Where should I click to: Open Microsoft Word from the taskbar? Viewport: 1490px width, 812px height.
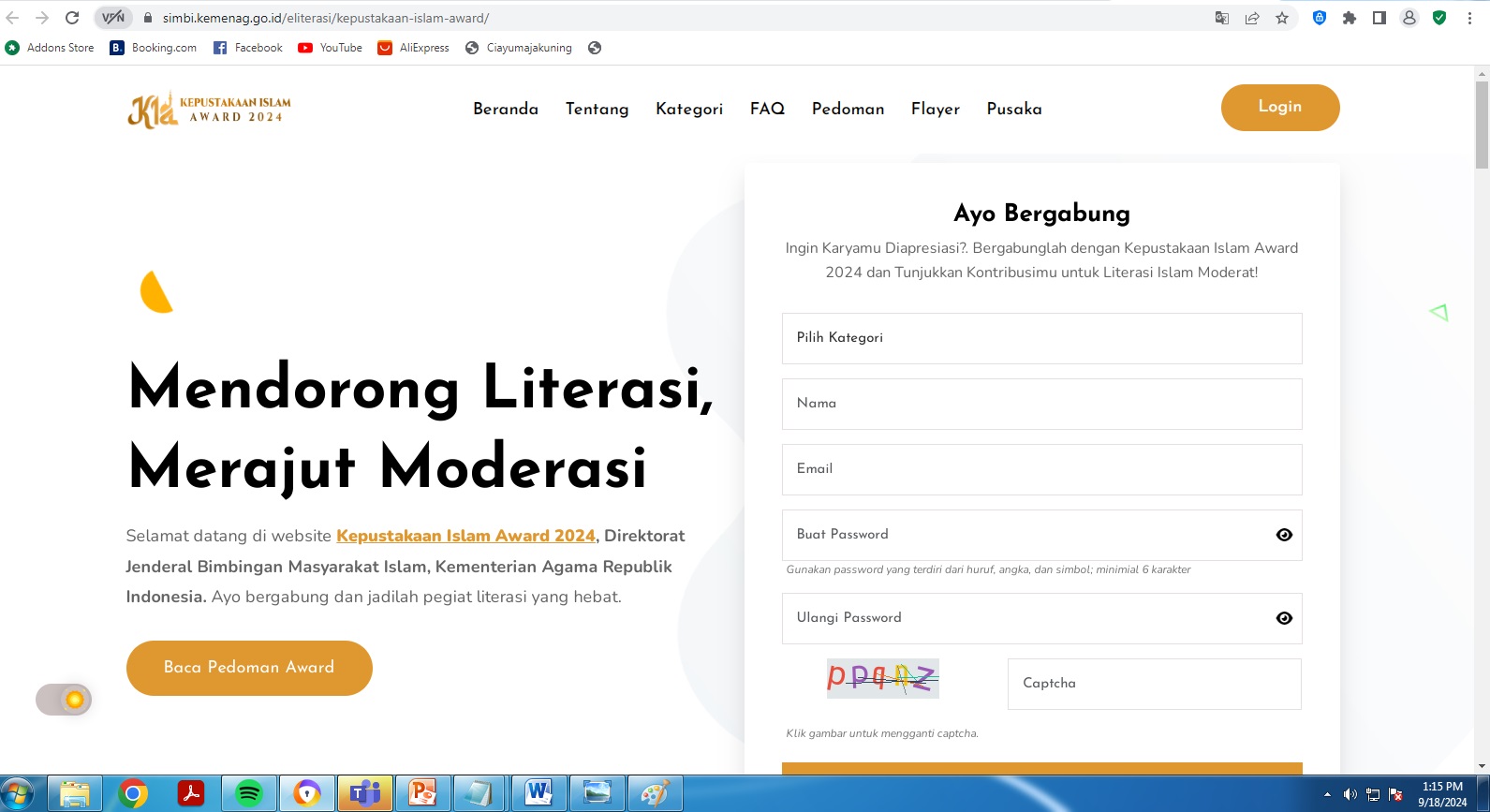click(x=538, y=793)
